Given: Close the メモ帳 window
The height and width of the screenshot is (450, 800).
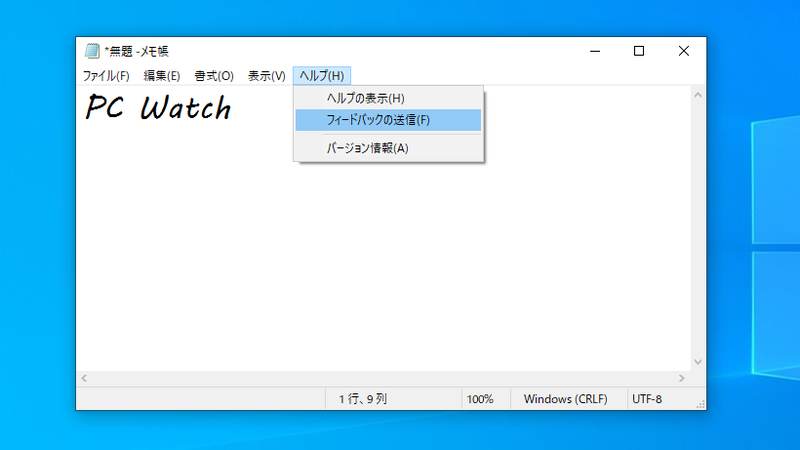Looking at the screenshot, I should click(x=684, y=51).
